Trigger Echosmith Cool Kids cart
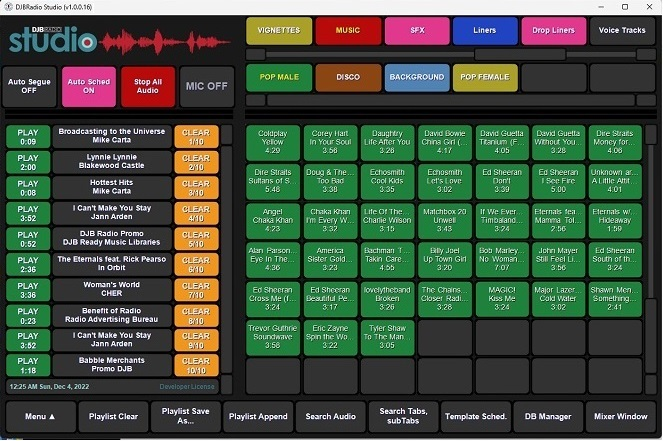This screenshot has width=663, height=441. [x=387, y=181]
